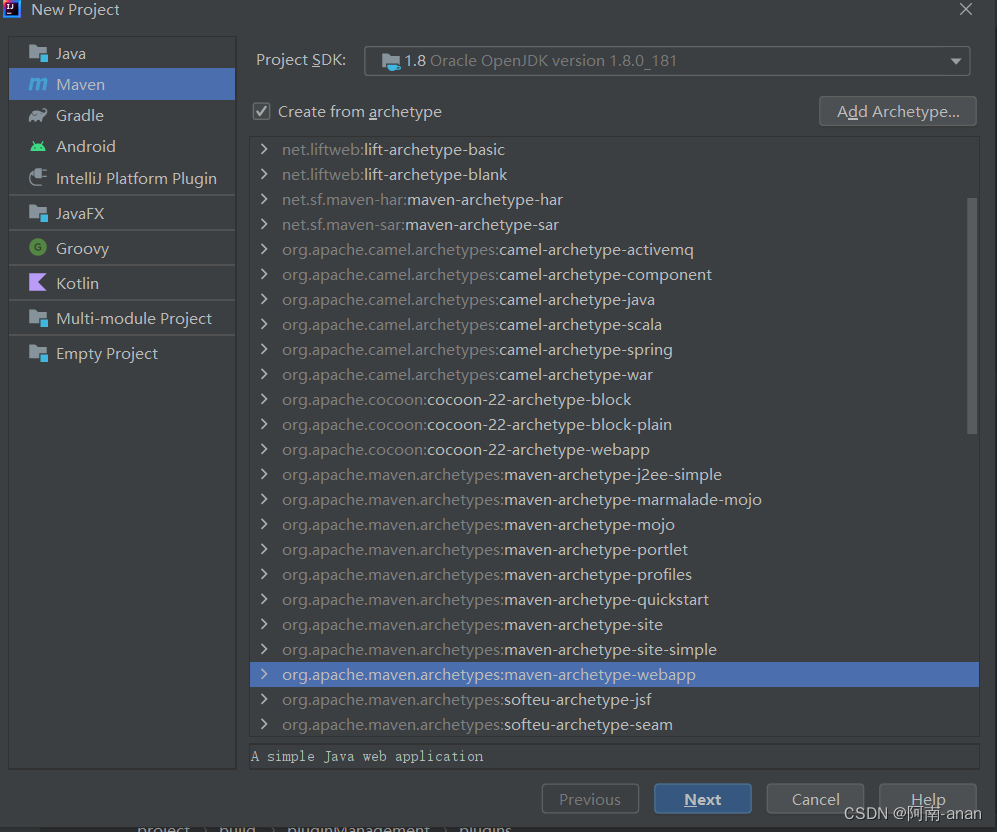Click the Previous button

590,799
